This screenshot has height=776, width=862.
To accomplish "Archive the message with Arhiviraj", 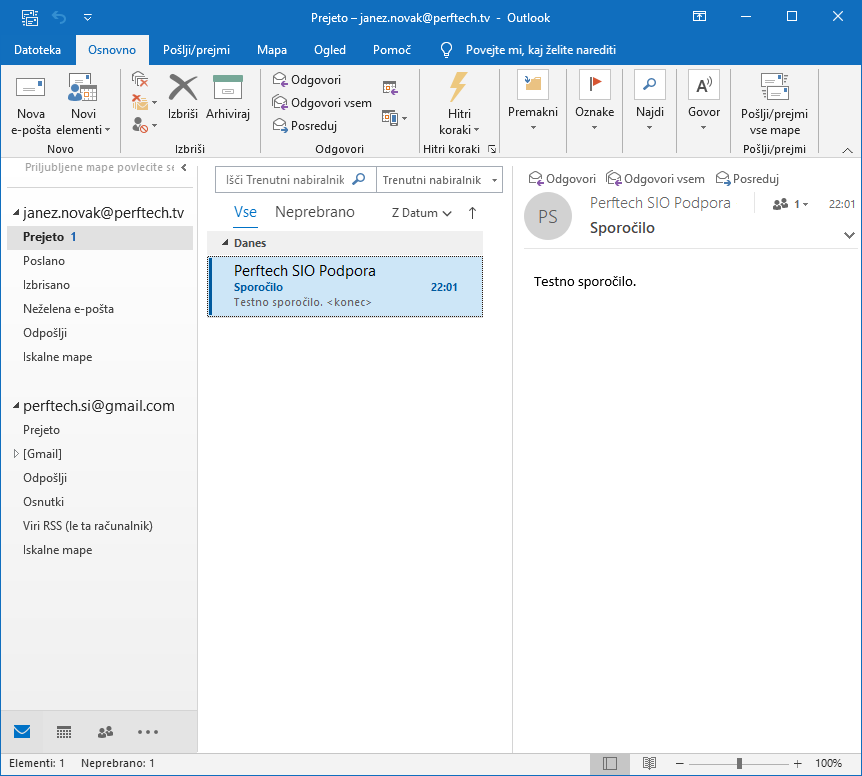I will click(228, 97).
